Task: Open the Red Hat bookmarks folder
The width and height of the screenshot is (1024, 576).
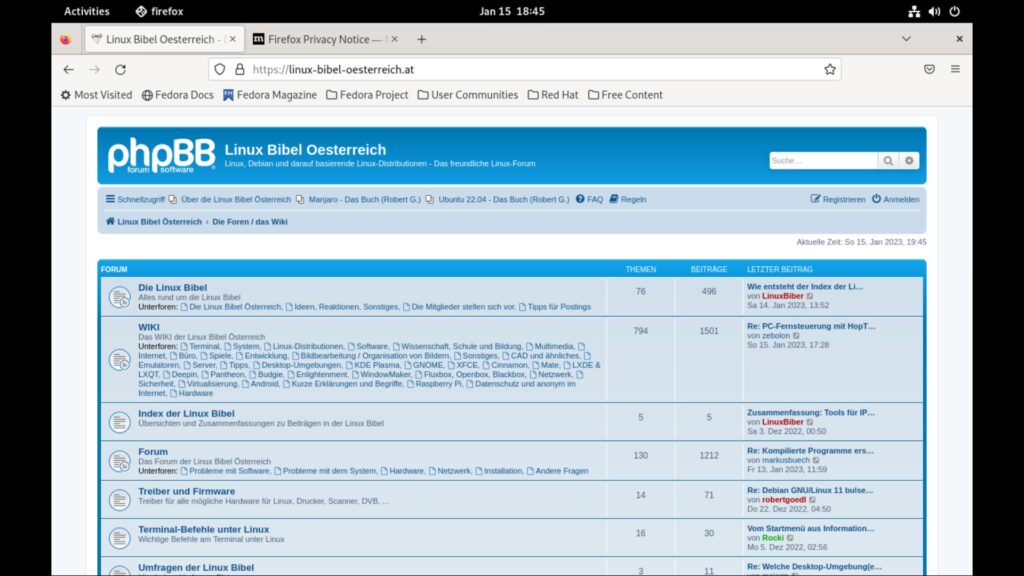Action: pos(552,95)
